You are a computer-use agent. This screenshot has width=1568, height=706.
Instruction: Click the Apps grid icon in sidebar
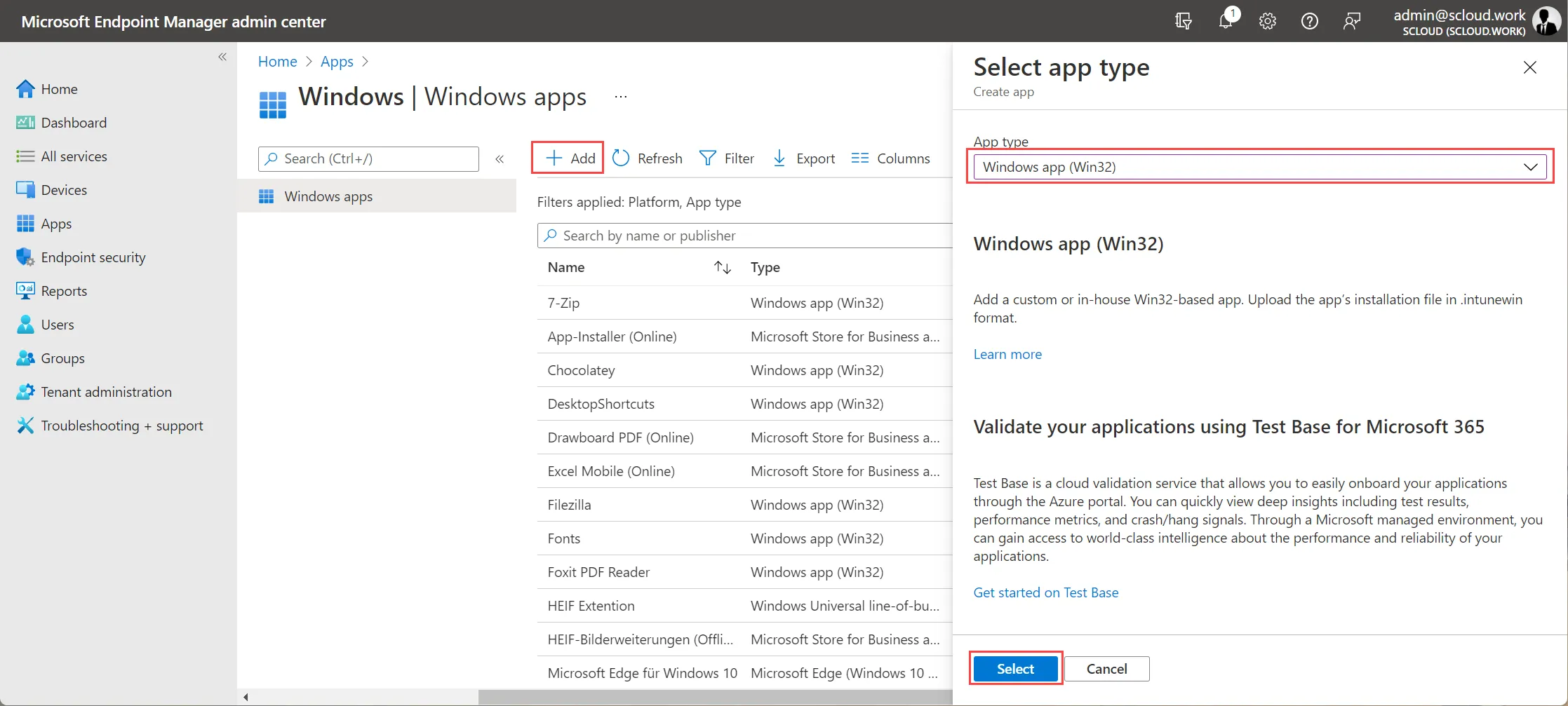[x=25, y=224]
